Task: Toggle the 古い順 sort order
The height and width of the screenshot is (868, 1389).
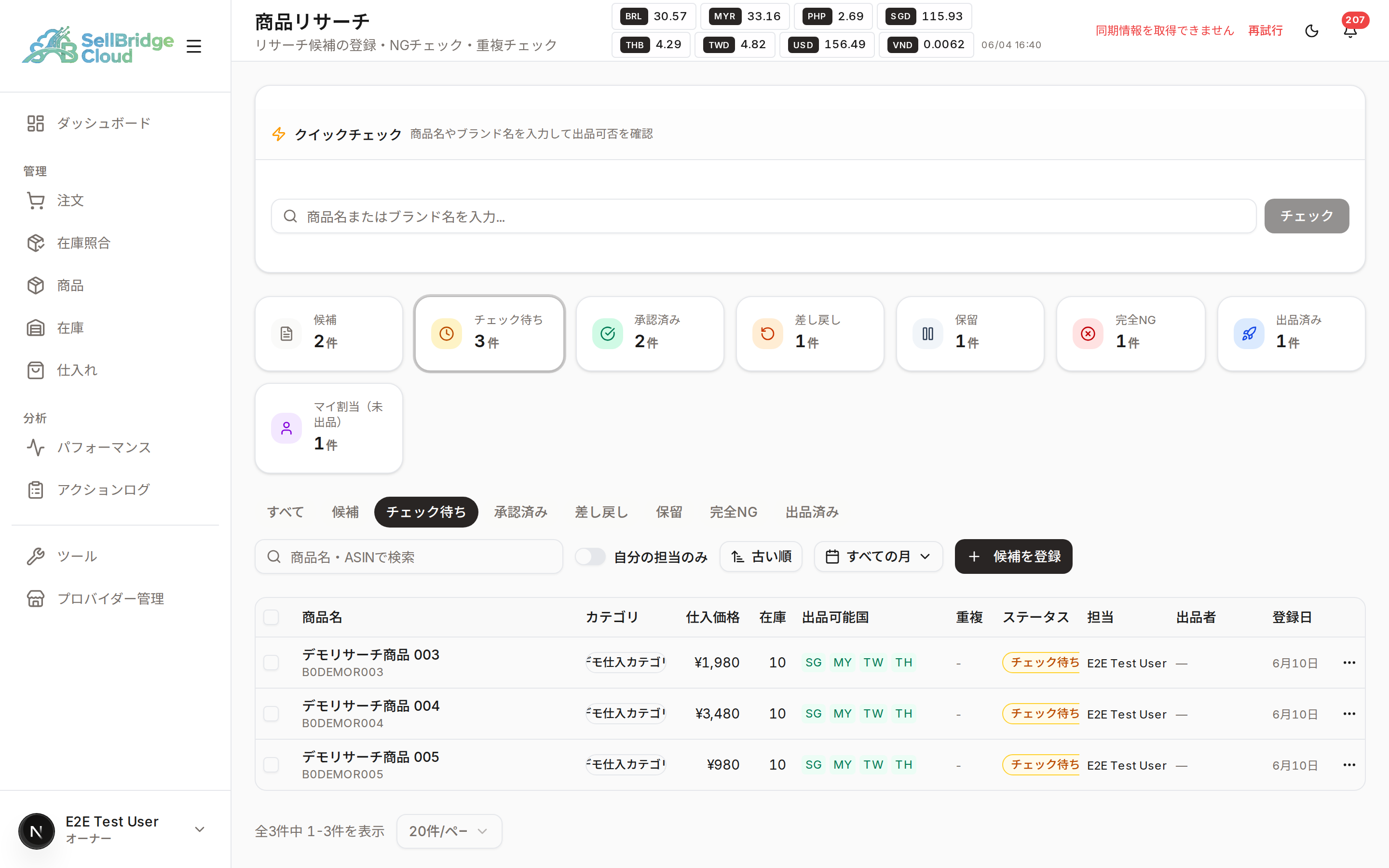Action: click(x=761, y=556)
